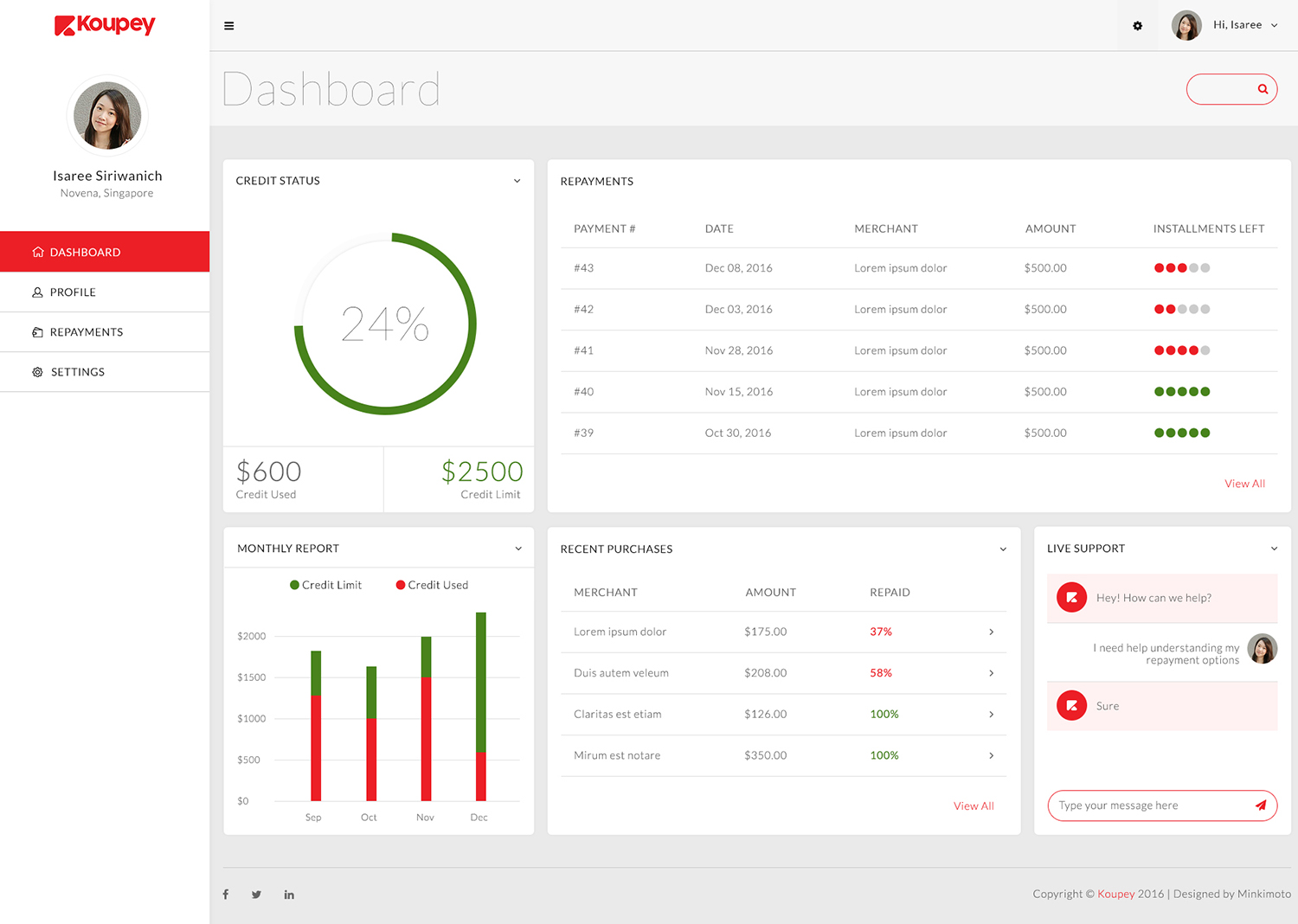Collapse the Recent Purchases panel
The height and width of the screenshot is (924, 1298).
pos(1003,549)
